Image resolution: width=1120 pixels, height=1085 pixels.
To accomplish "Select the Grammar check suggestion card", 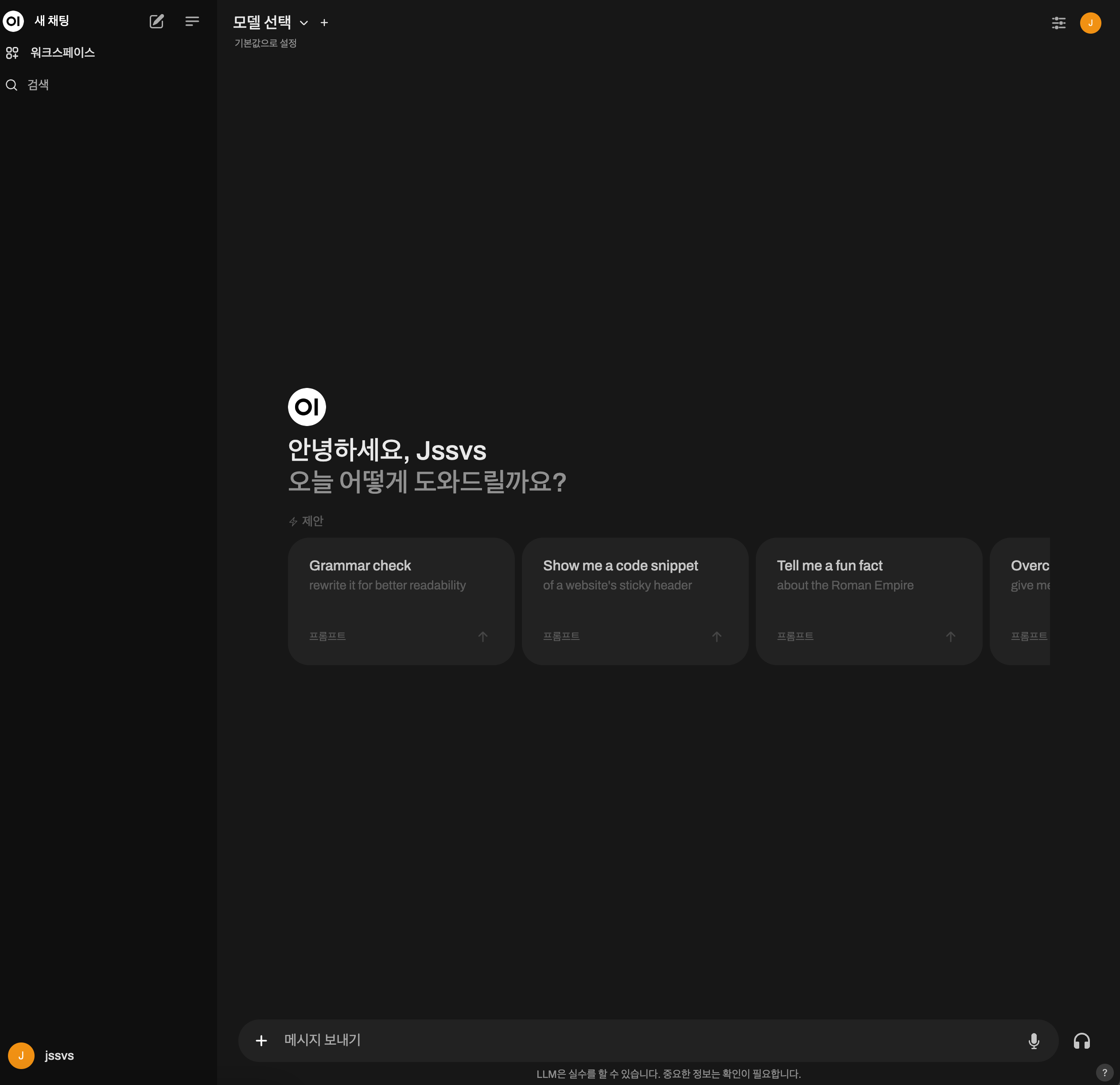I will click(401, 600).
